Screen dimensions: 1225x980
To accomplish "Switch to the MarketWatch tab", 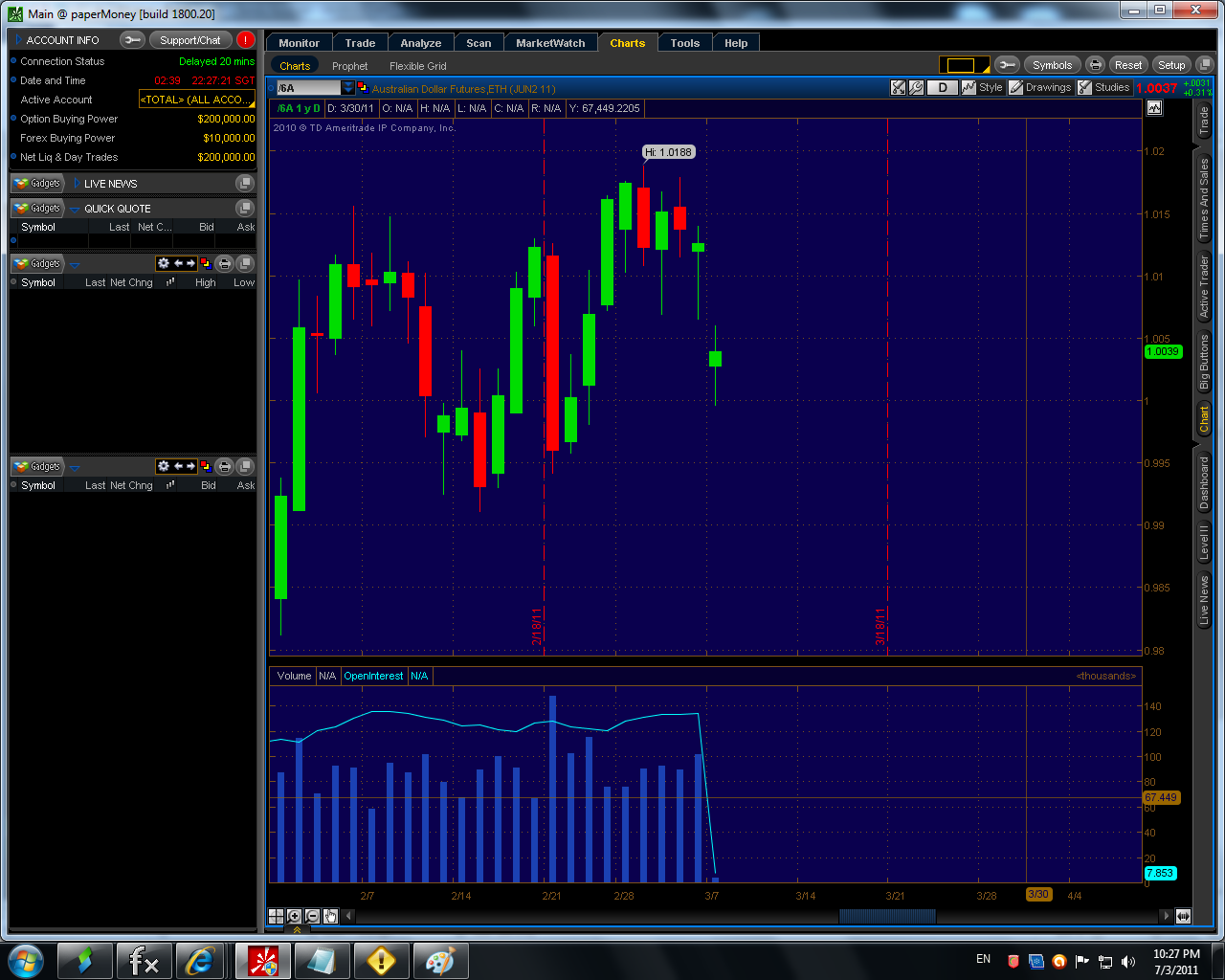I will click(x=550, y=42).
